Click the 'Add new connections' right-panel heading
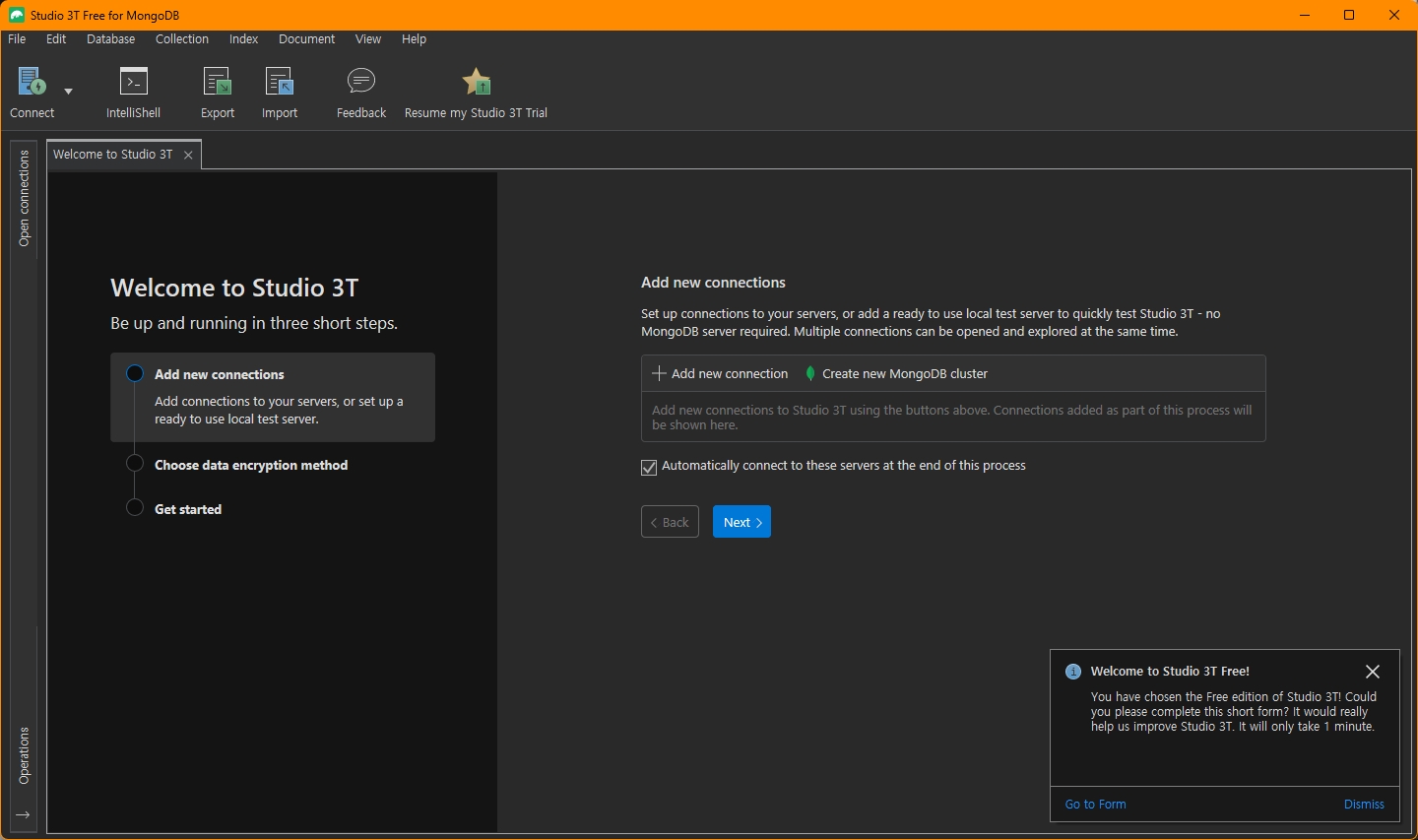This screenshot has height=840, width=1418. coord(713,283)
